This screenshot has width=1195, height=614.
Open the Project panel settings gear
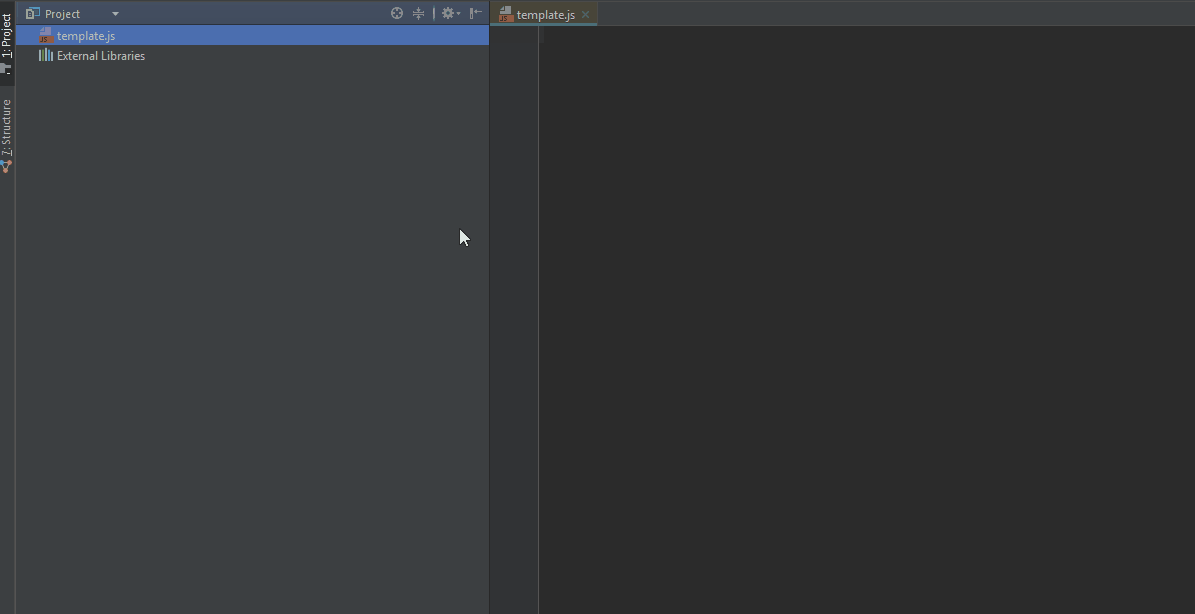click(x=449, y=13)
